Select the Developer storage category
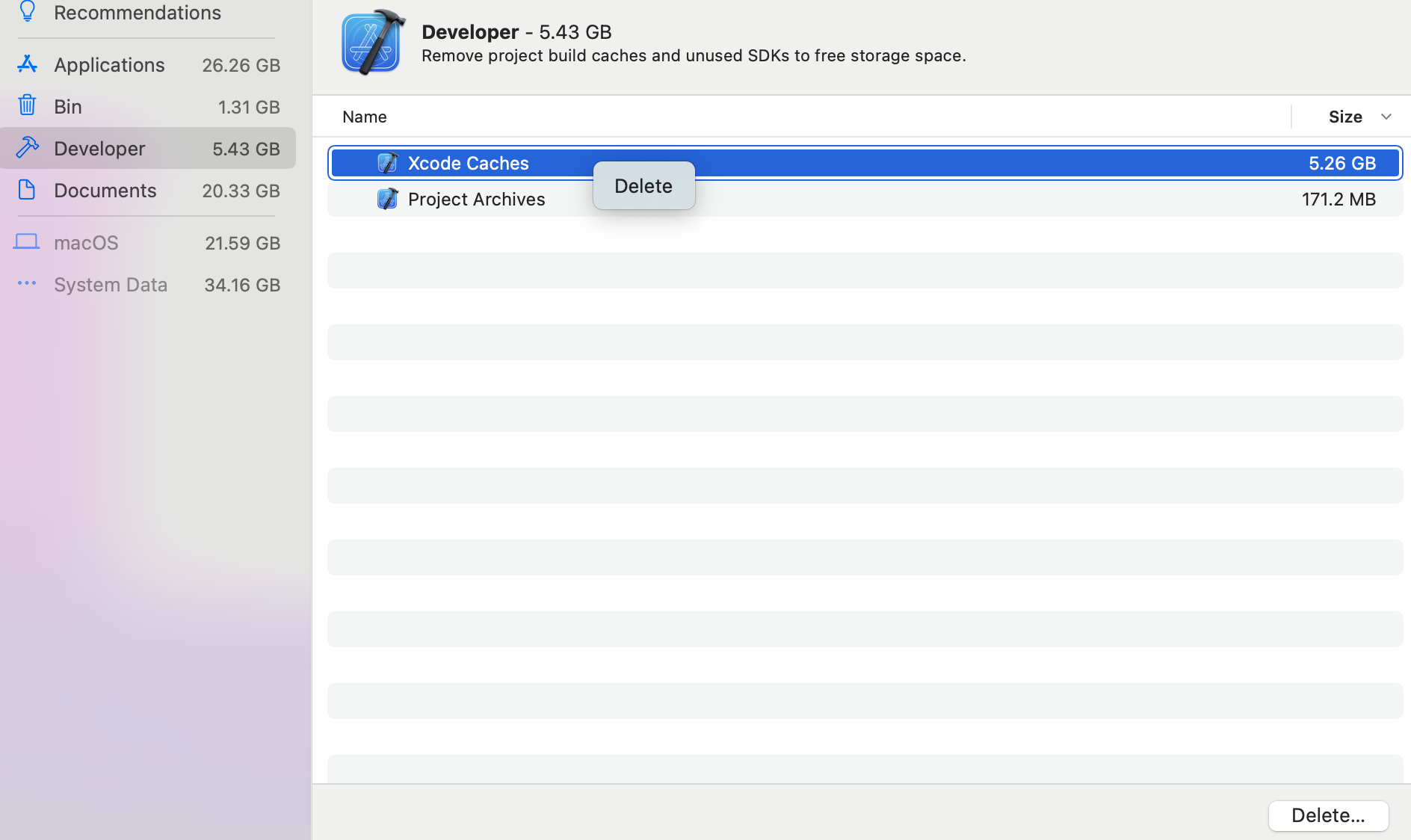 [x=148, y=148]
